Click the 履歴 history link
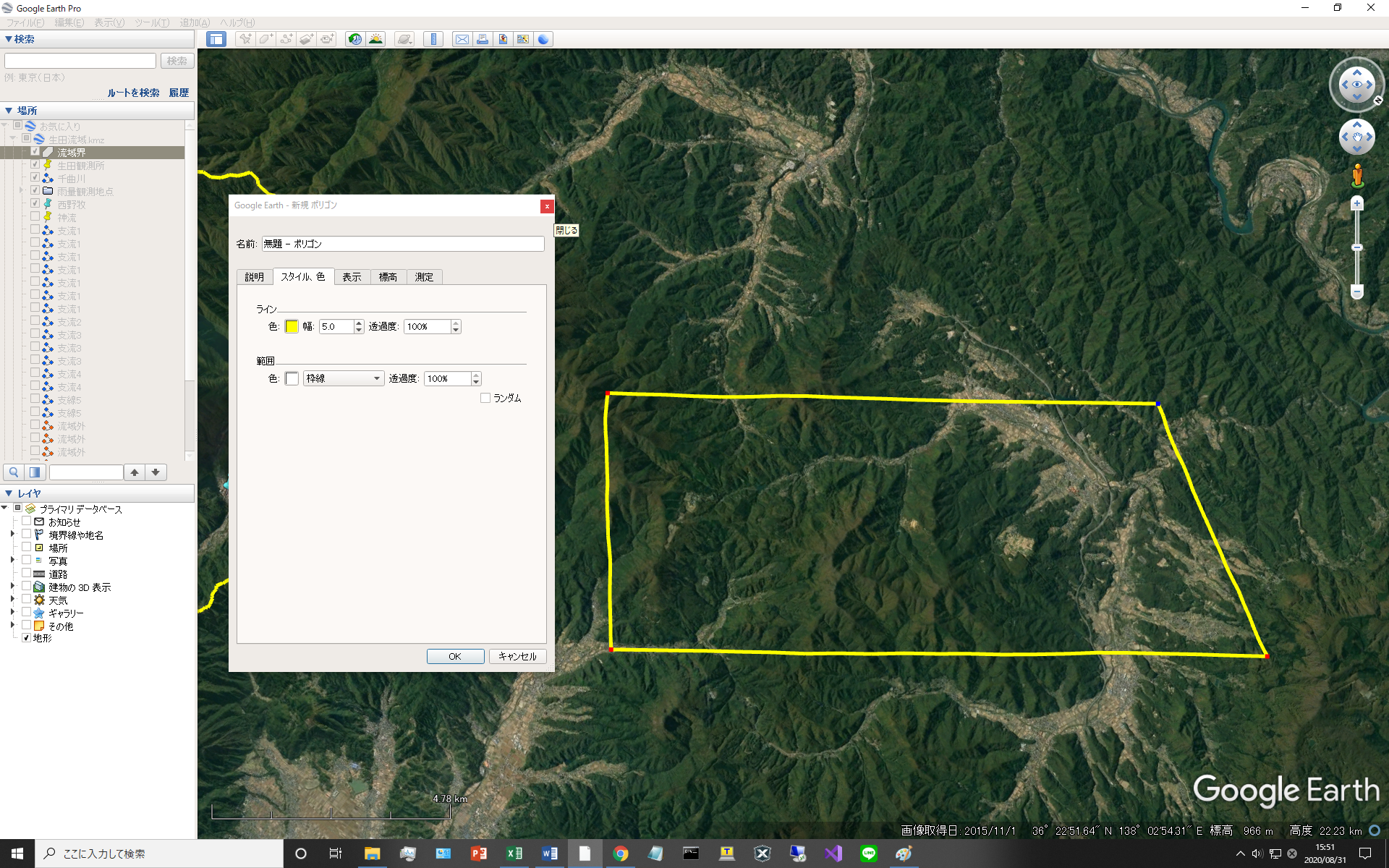The width and height of the screenshot is (1389, 868). pyautogui.click(x=179, y=93)
